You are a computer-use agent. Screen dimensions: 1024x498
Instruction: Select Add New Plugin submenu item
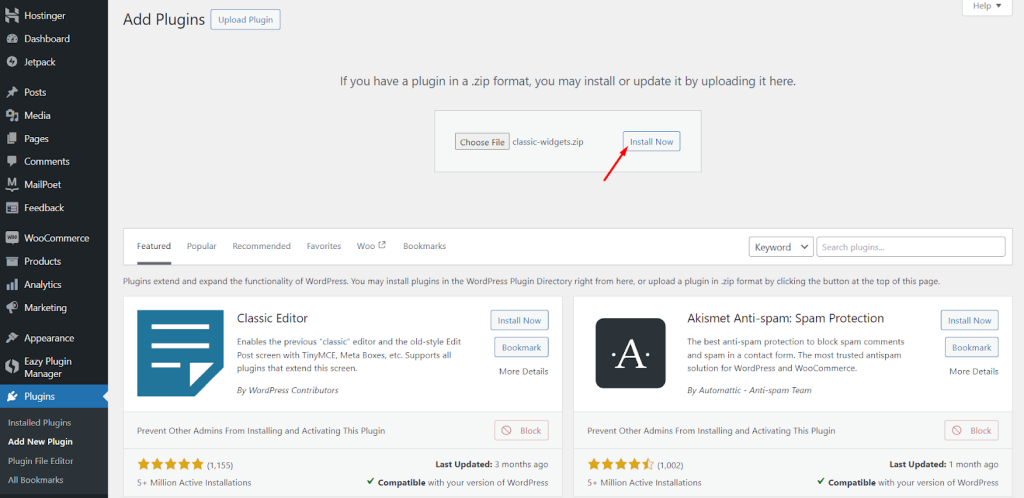pyautogui.click(x=40, y=441)
